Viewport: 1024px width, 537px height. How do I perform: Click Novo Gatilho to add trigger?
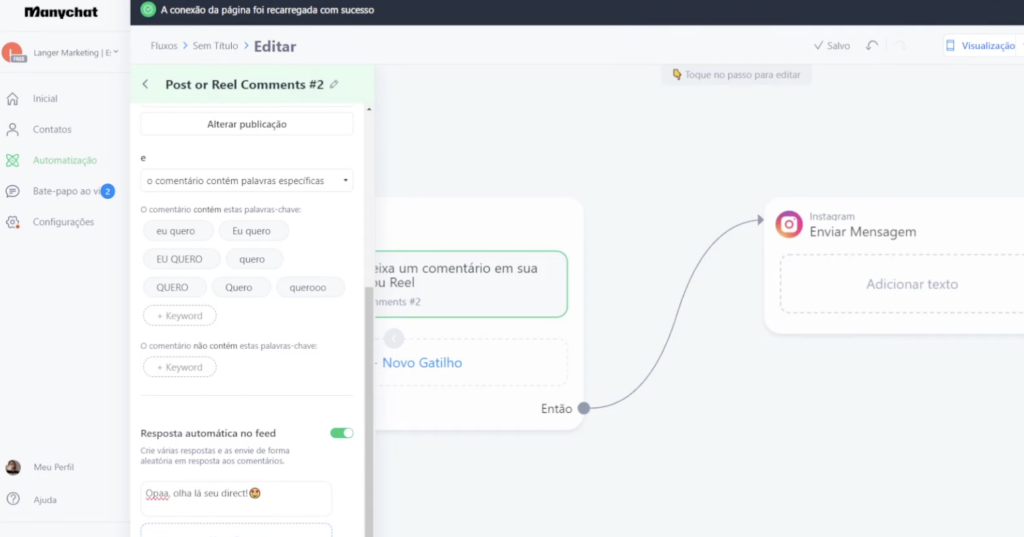[422, 363]
